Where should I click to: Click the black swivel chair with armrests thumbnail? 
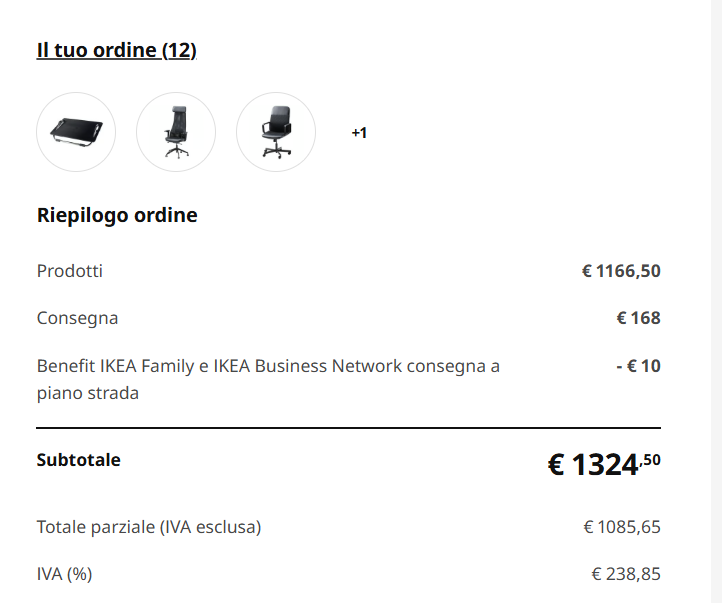point(276,132)
